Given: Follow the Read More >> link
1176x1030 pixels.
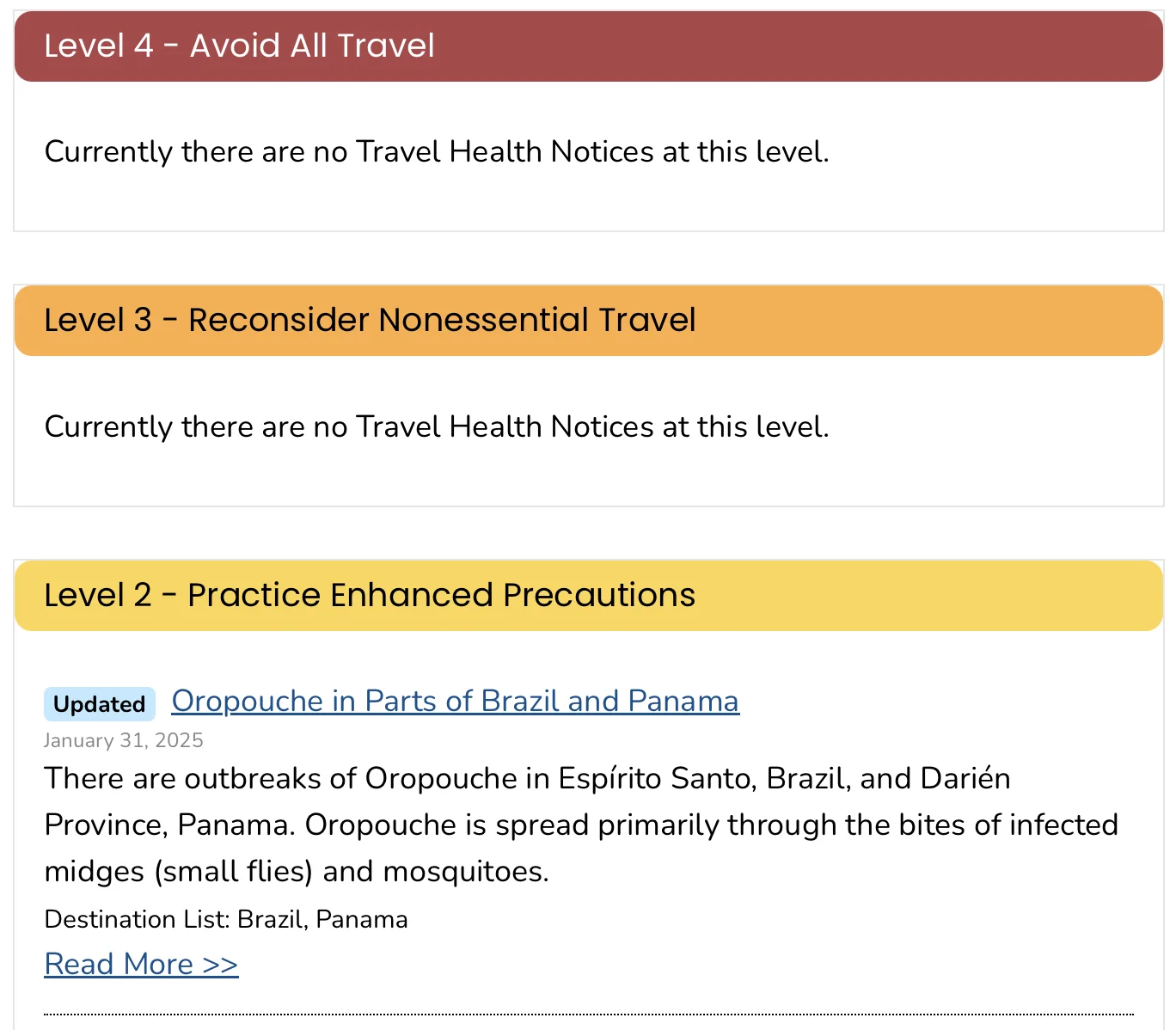Looking at the screenshot, I should (x=141, y=965).
